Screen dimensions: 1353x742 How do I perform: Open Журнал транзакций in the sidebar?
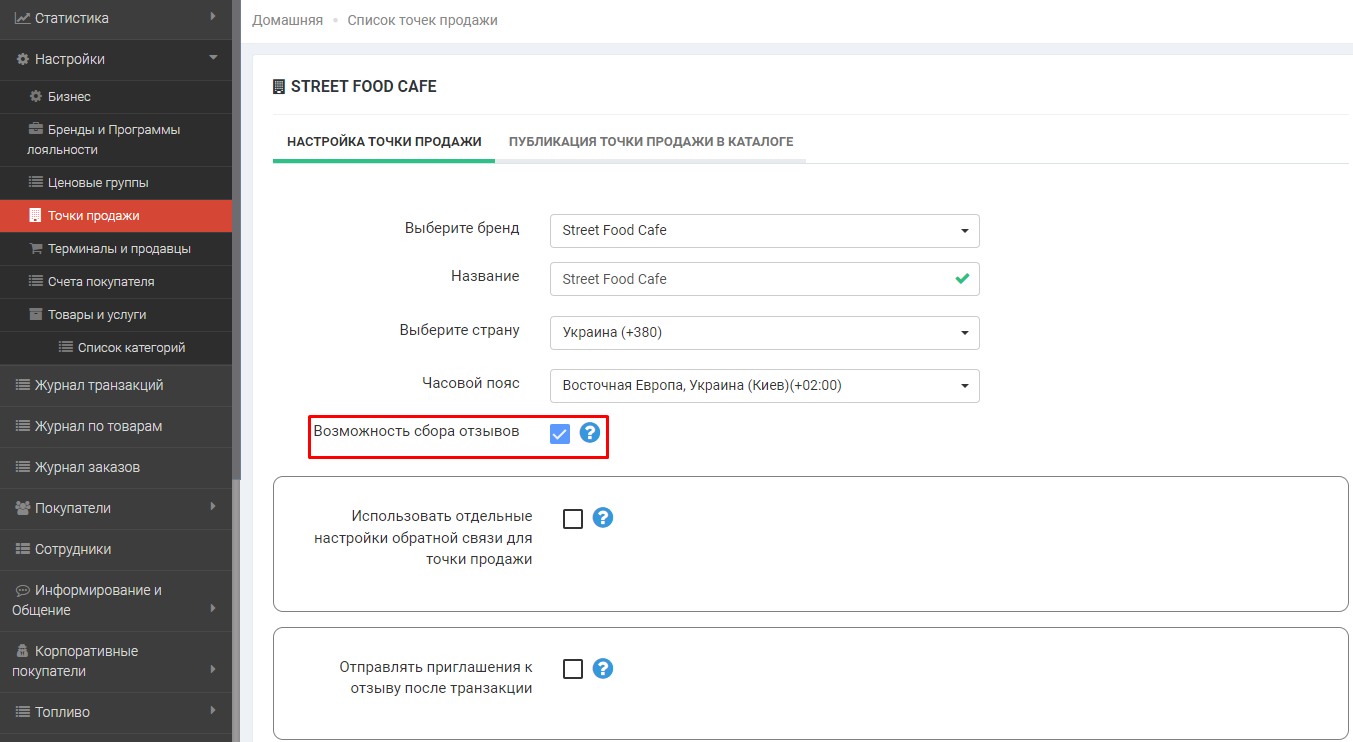coord(98,386)
